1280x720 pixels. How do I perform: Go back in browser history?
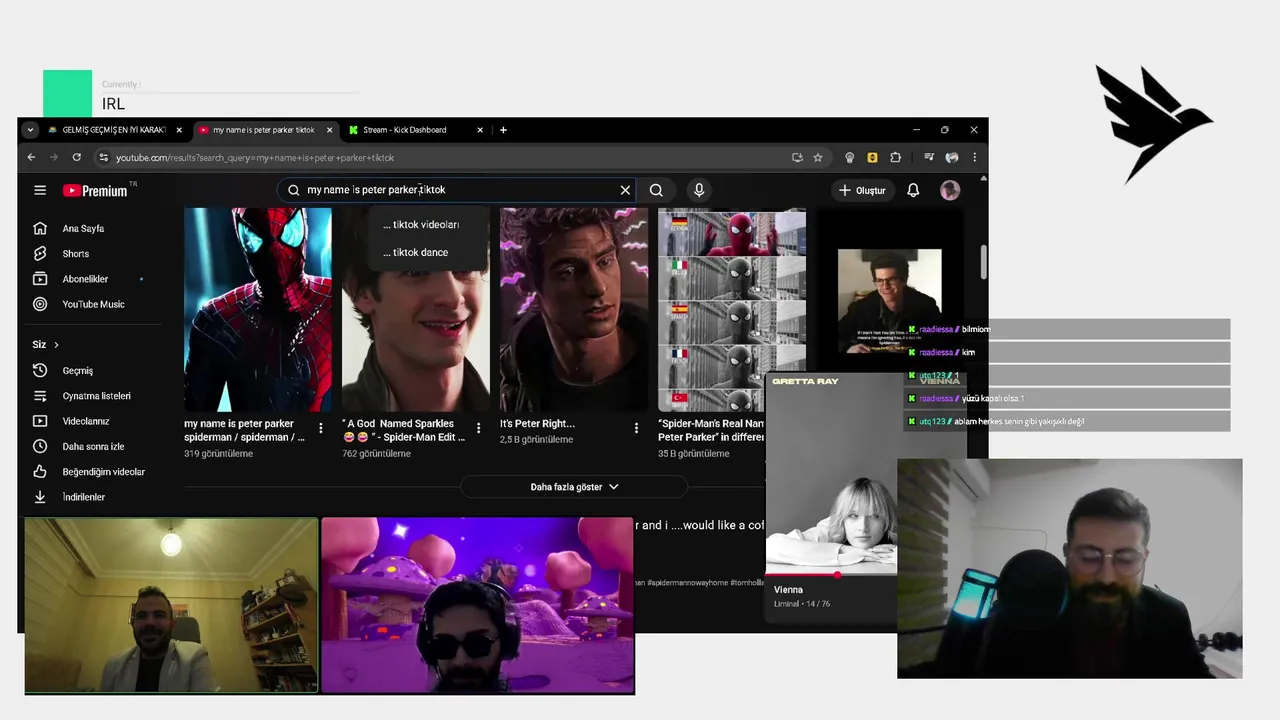(x=31, y=157)
